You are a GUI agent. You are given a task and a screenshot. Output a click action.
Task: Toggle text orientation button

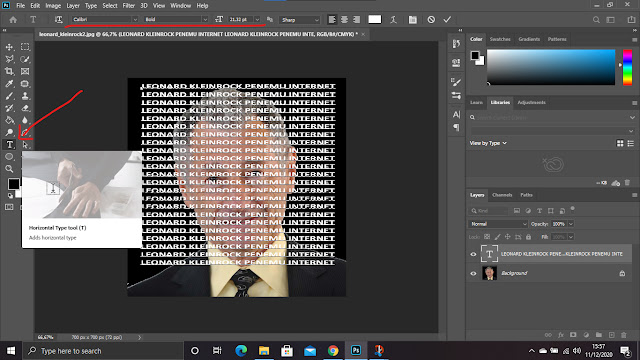tap(58, 20)
